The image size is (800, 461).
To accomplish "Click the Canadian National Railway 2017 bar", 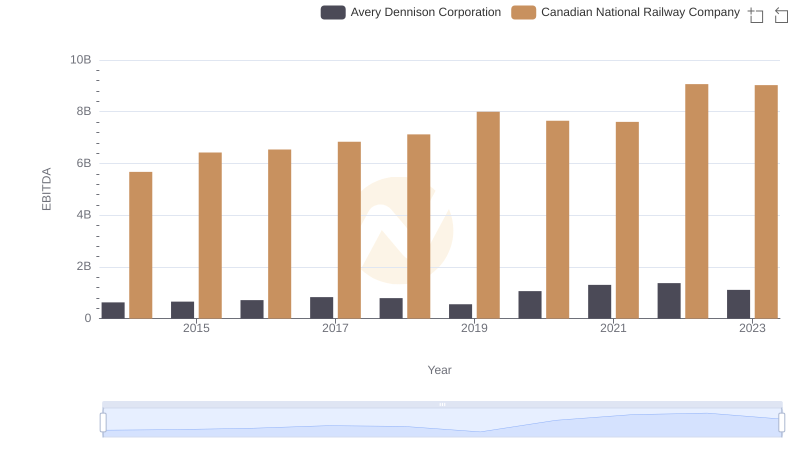I will click(x=349, y=230).
